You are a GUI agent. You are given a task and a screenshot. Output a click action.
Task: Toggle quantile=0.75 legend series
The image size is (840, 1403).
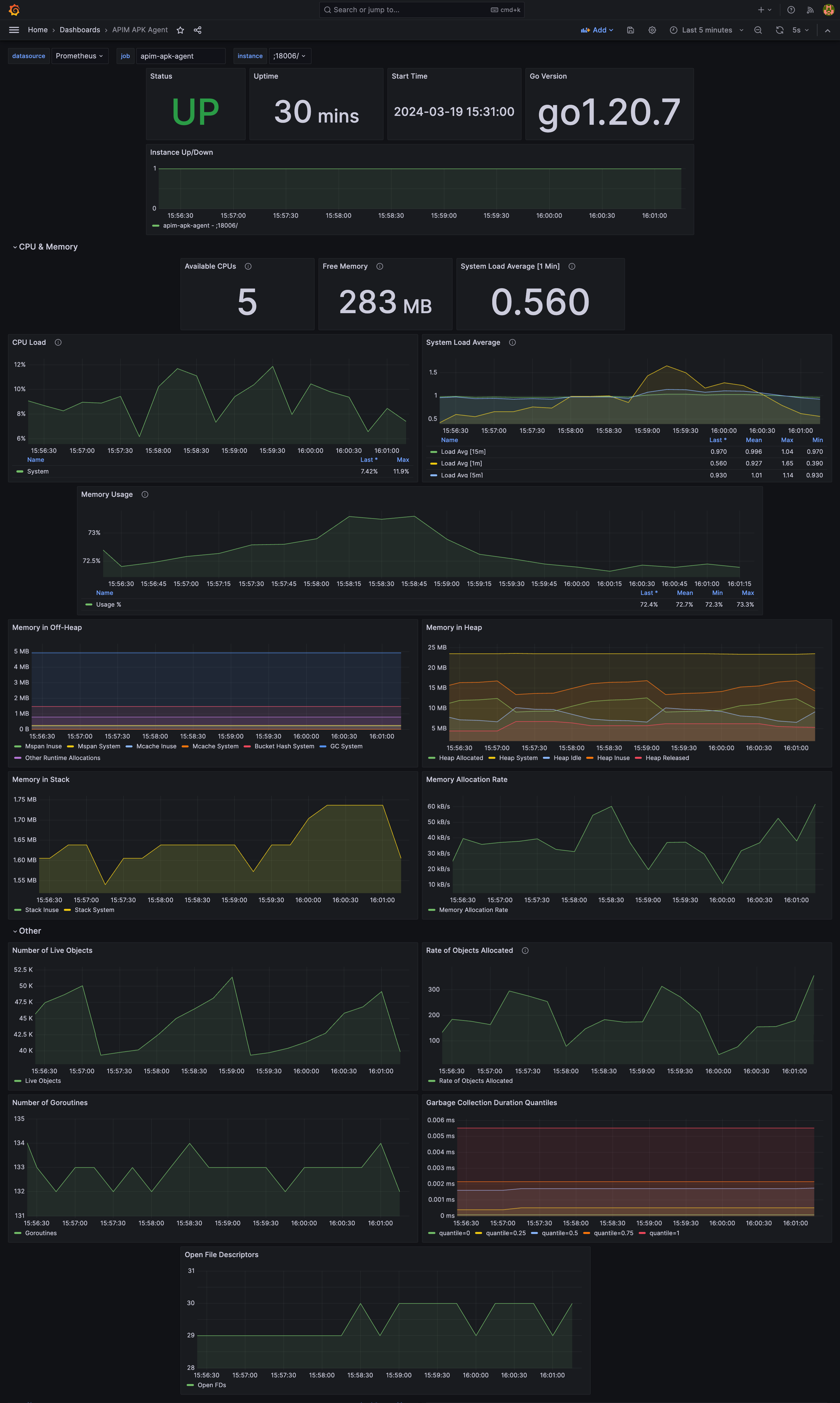613,1233
